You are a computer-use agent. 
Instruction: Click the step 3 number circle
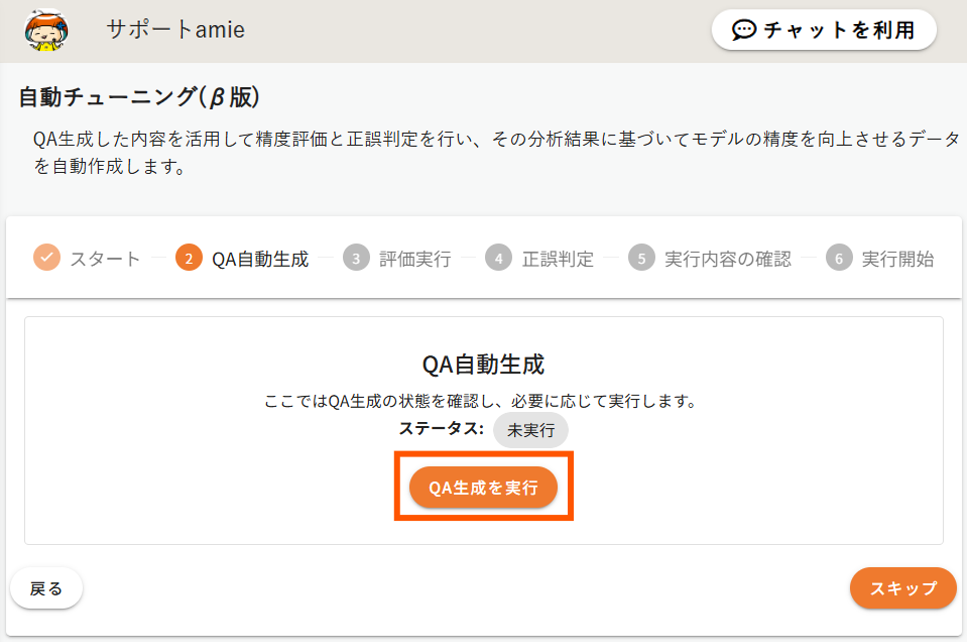coord(356,259)
